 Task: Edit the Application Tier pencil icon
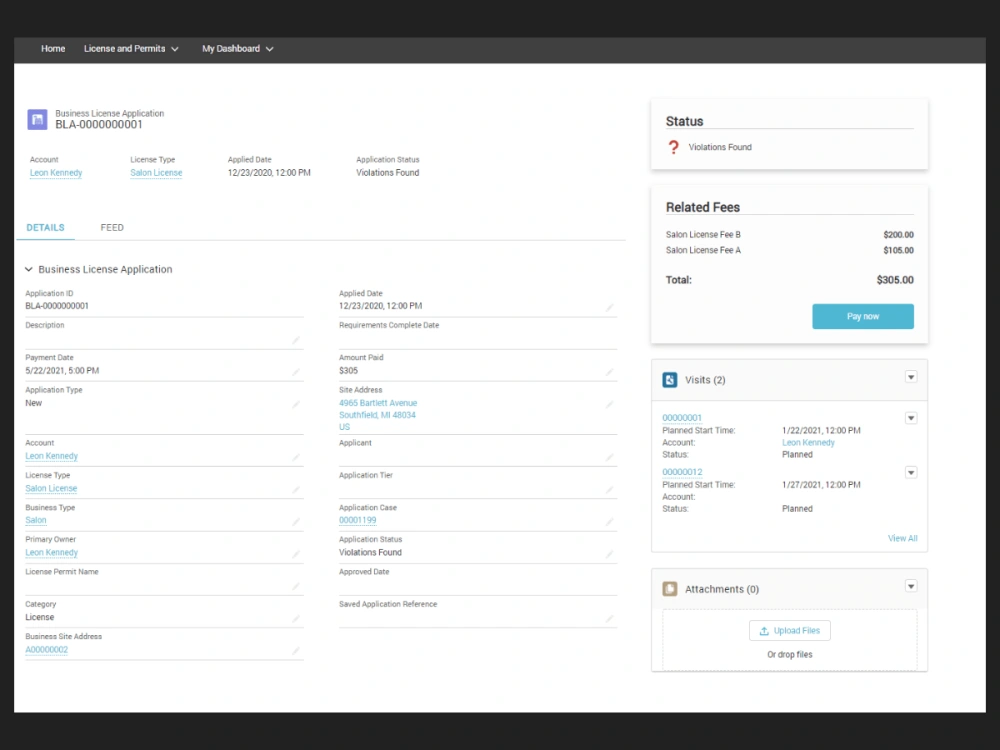click(609, 490)
